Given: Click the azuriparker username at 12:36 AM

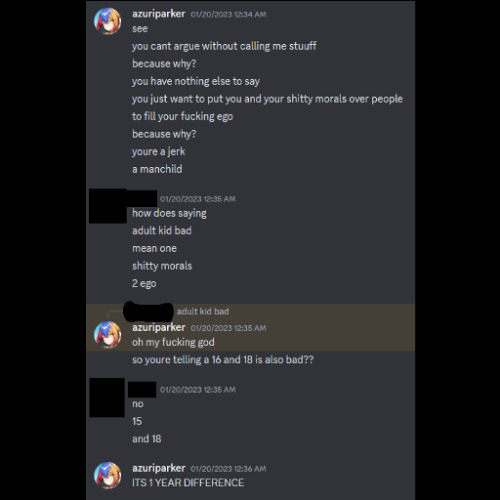Looking at the screenshot, I should 158,468.
